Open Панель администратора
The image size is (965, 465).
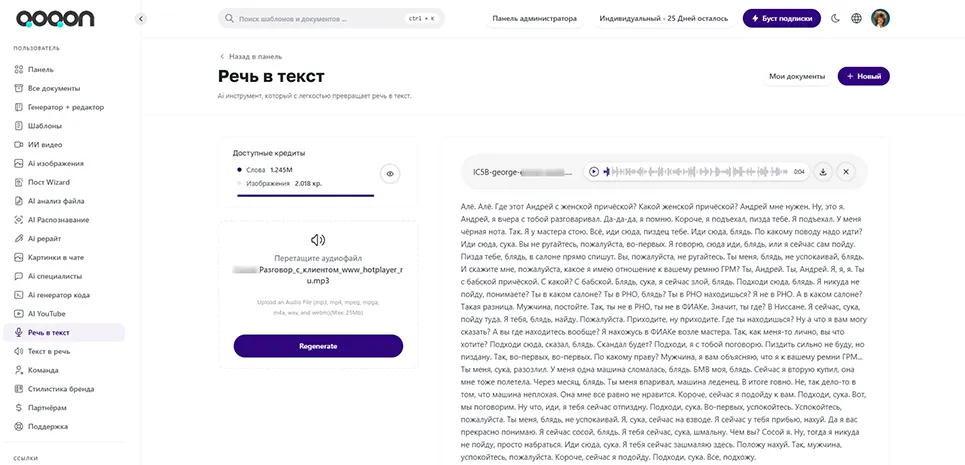535,18
